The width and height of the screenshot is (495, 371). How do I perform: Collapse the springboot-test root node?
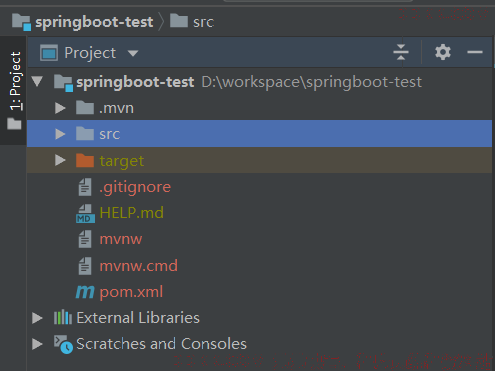tap(37, 82)
